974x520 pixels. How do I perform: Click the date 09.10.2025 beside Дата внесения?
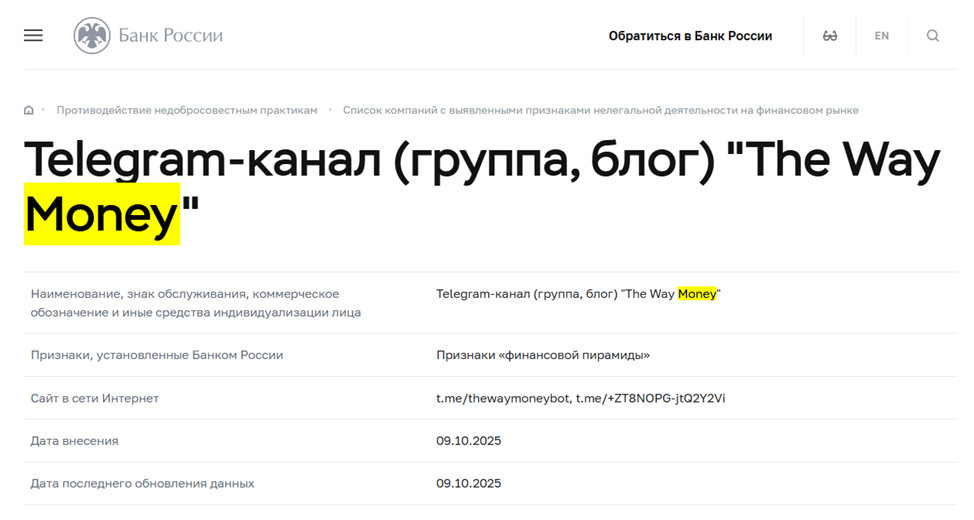pyautogui.click(x=468, y=441)
